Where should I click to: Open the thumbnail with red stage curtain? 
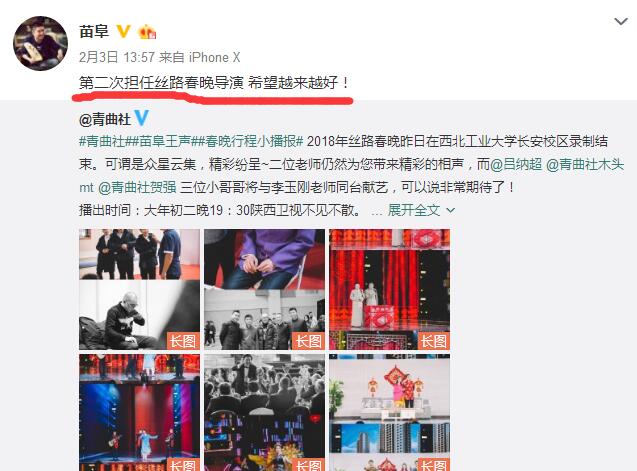(389, 289)
